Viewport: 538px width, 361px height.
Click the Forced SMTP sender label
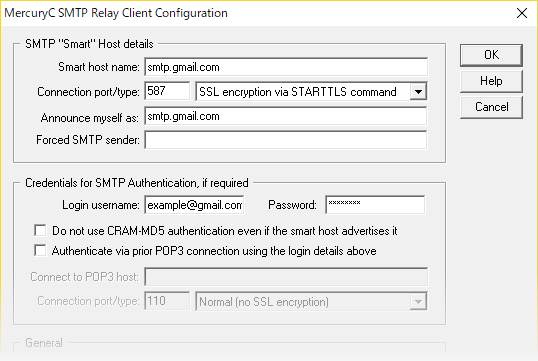point(88,140)
